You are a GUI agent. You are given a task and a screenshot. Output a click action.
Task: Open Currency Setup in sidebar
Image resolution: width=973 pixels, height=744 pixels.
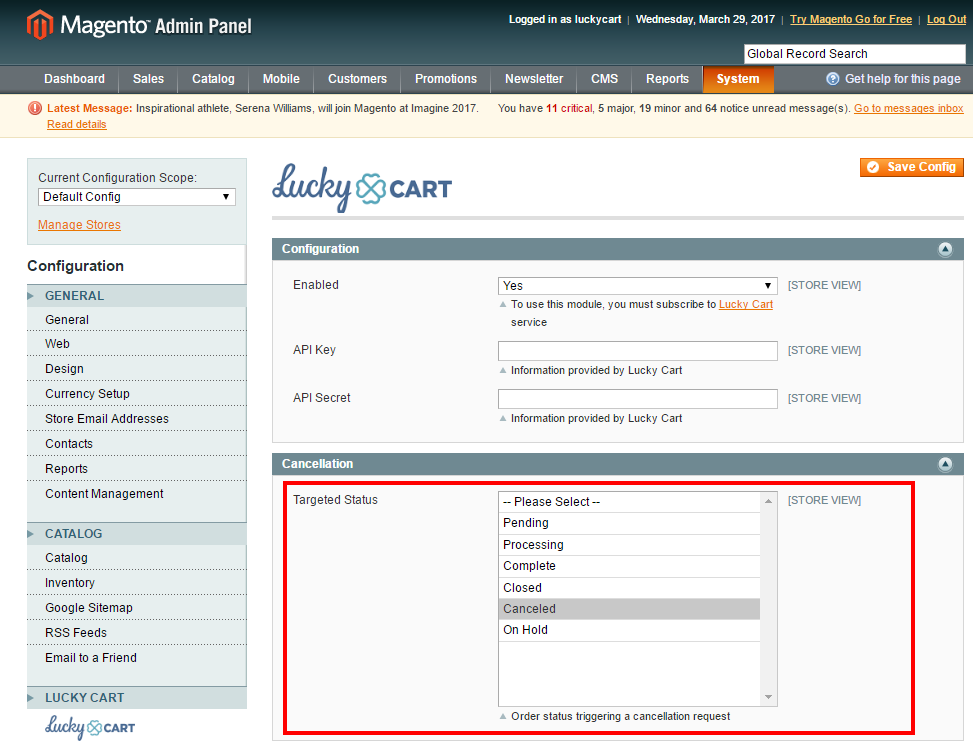(87, 394)
